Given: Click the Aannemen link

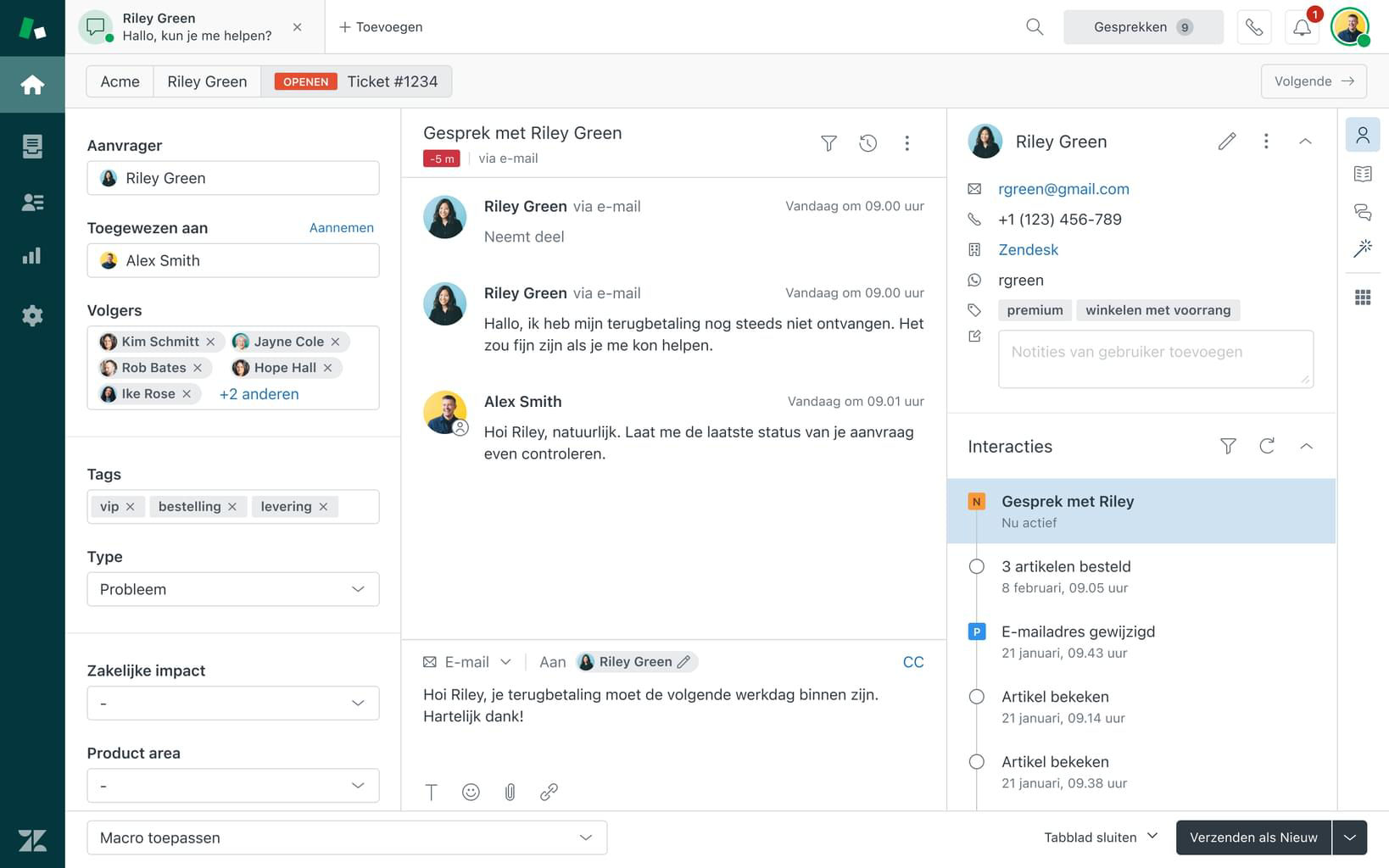Looking at the screenshot, I should [341, 227].
